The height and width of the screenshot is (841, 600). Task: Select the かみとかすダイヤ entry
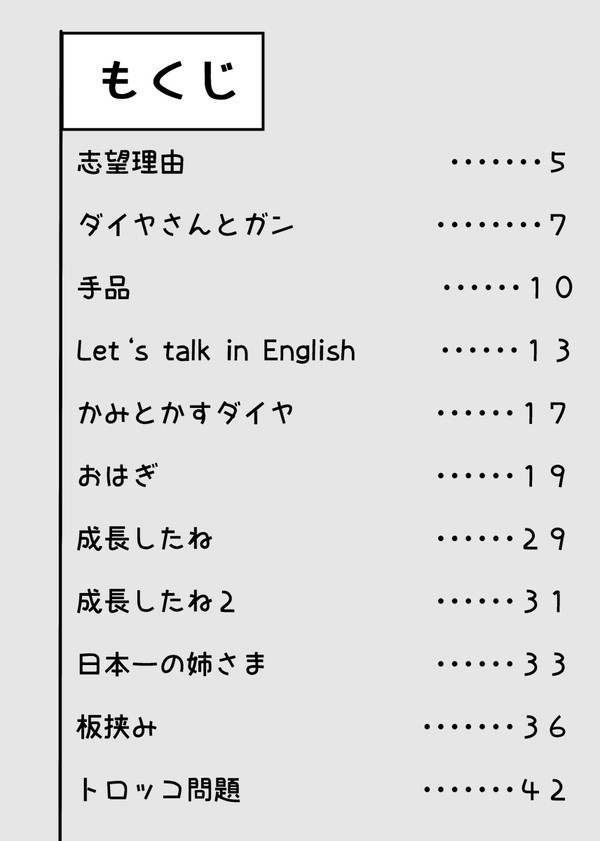tap(186, 413)
